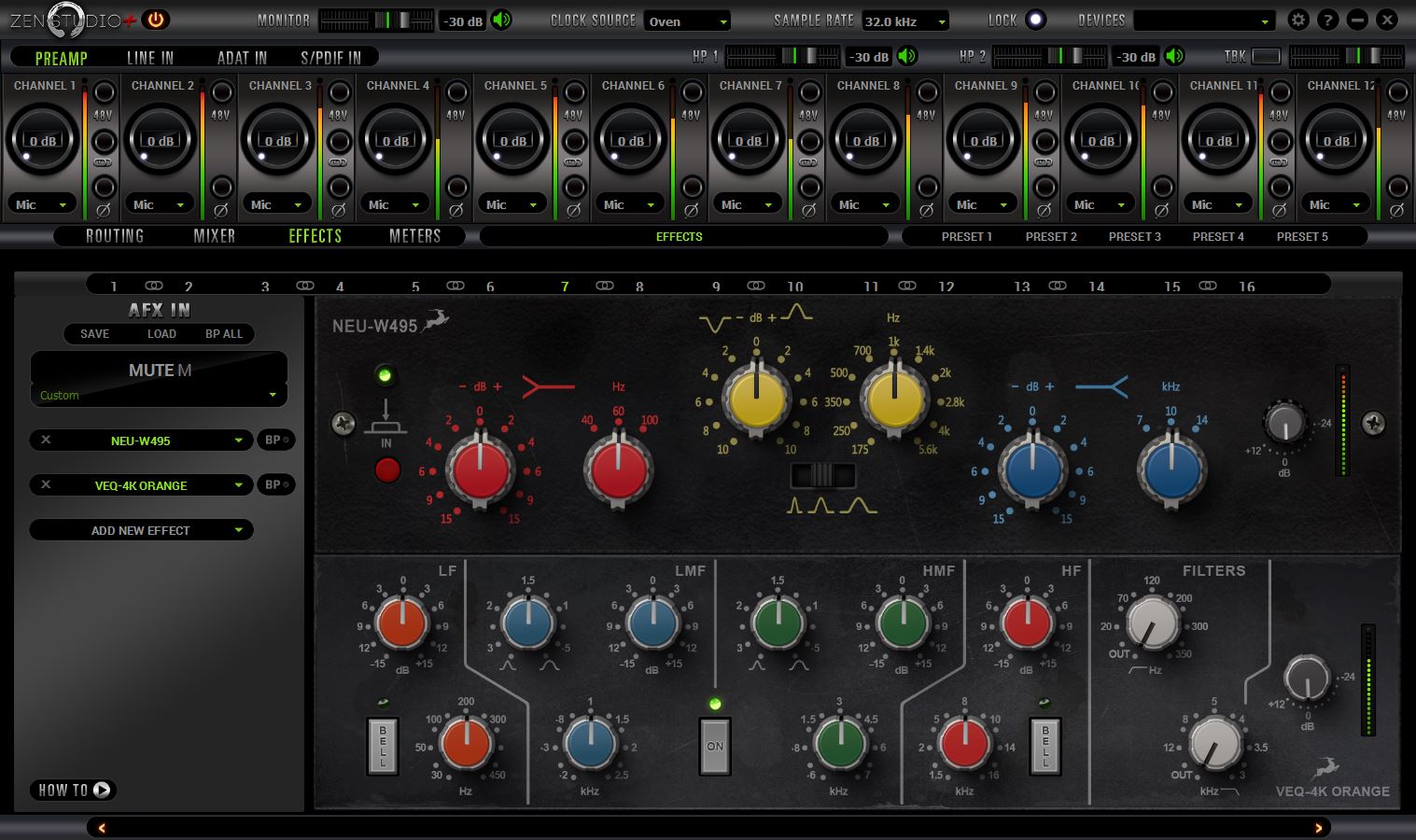Toggle Channel 9 48V phantom power
This screenshot has height=840, width=1416.
click(x=1044, y=93)
